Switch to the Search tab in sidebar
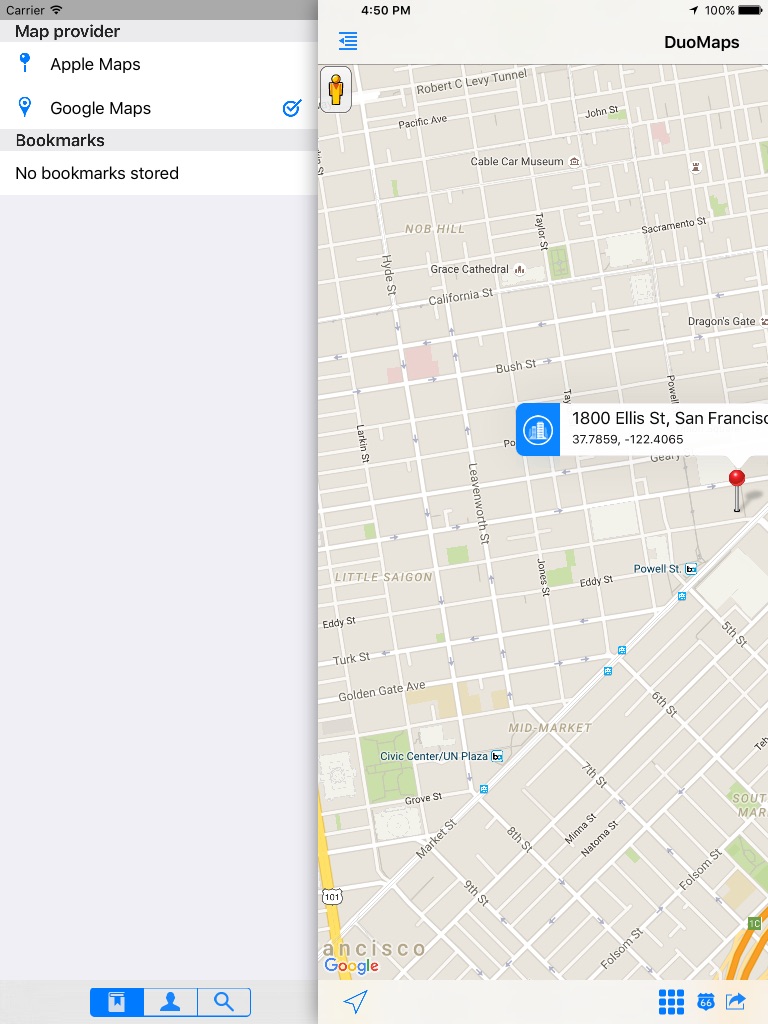 coord(224,1002)
